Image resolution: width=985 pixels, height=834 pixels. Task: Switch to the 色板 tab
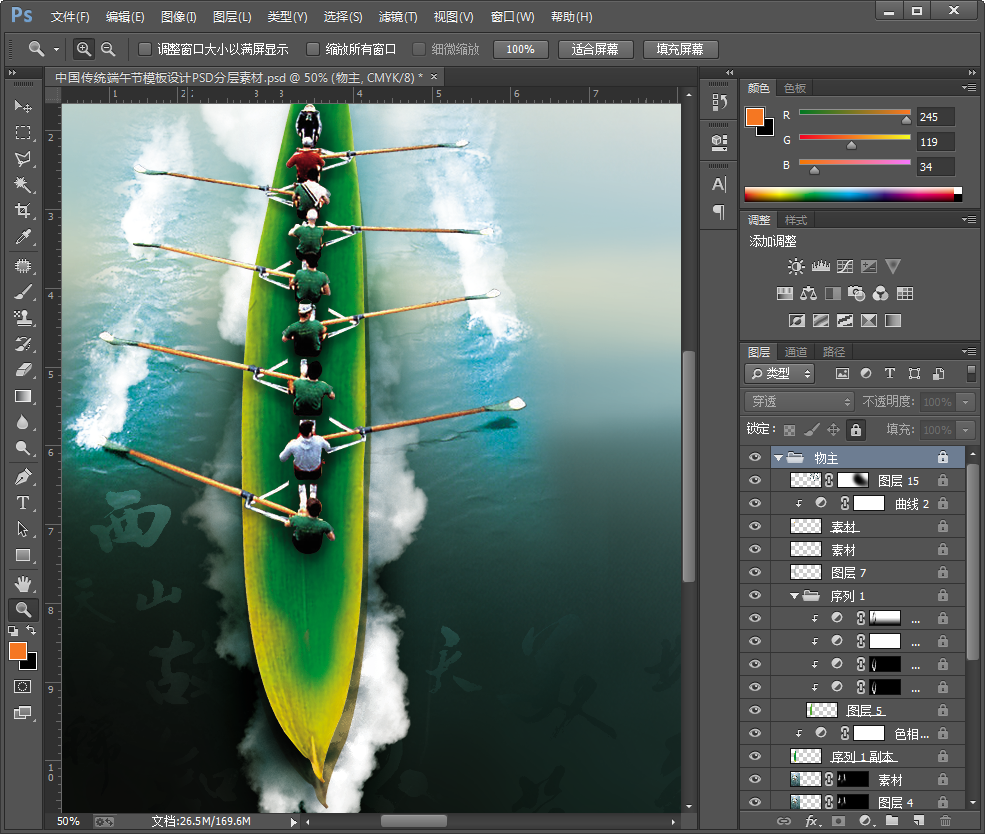pos(795,89)
